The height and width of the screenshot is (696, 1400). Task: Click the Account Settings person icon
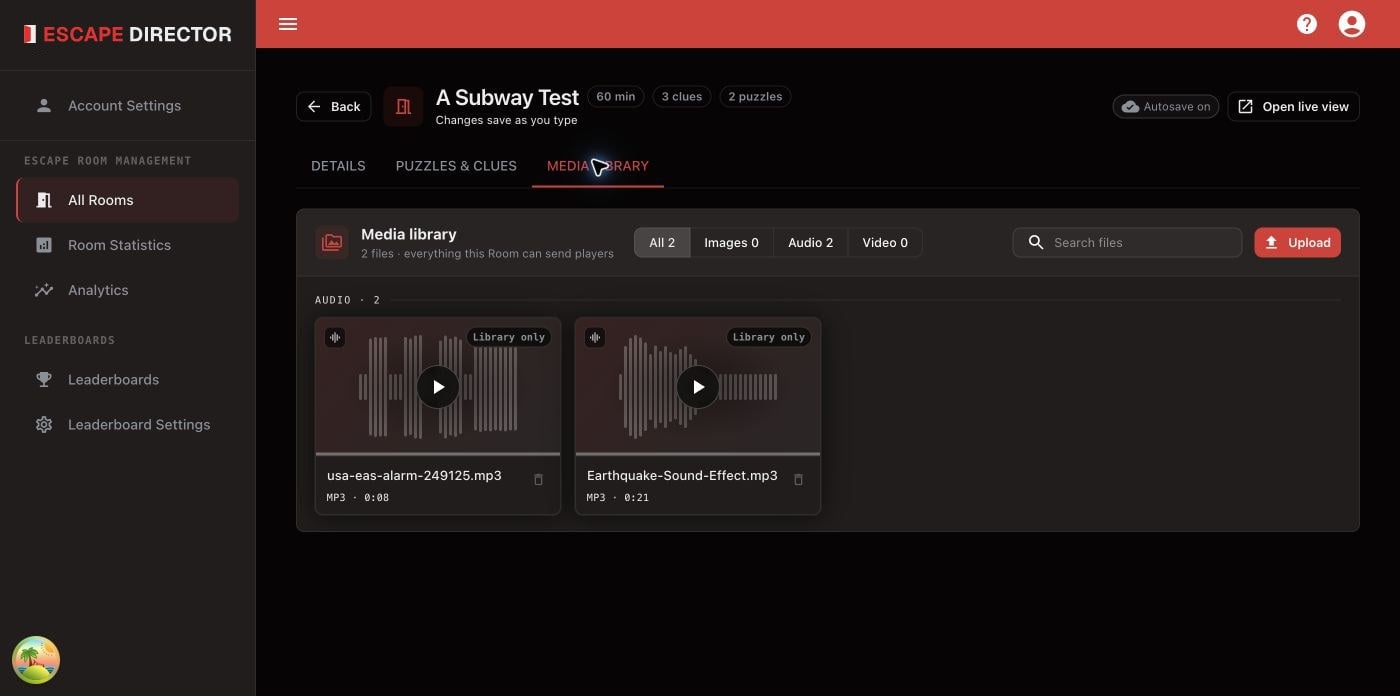pos(44,105)
